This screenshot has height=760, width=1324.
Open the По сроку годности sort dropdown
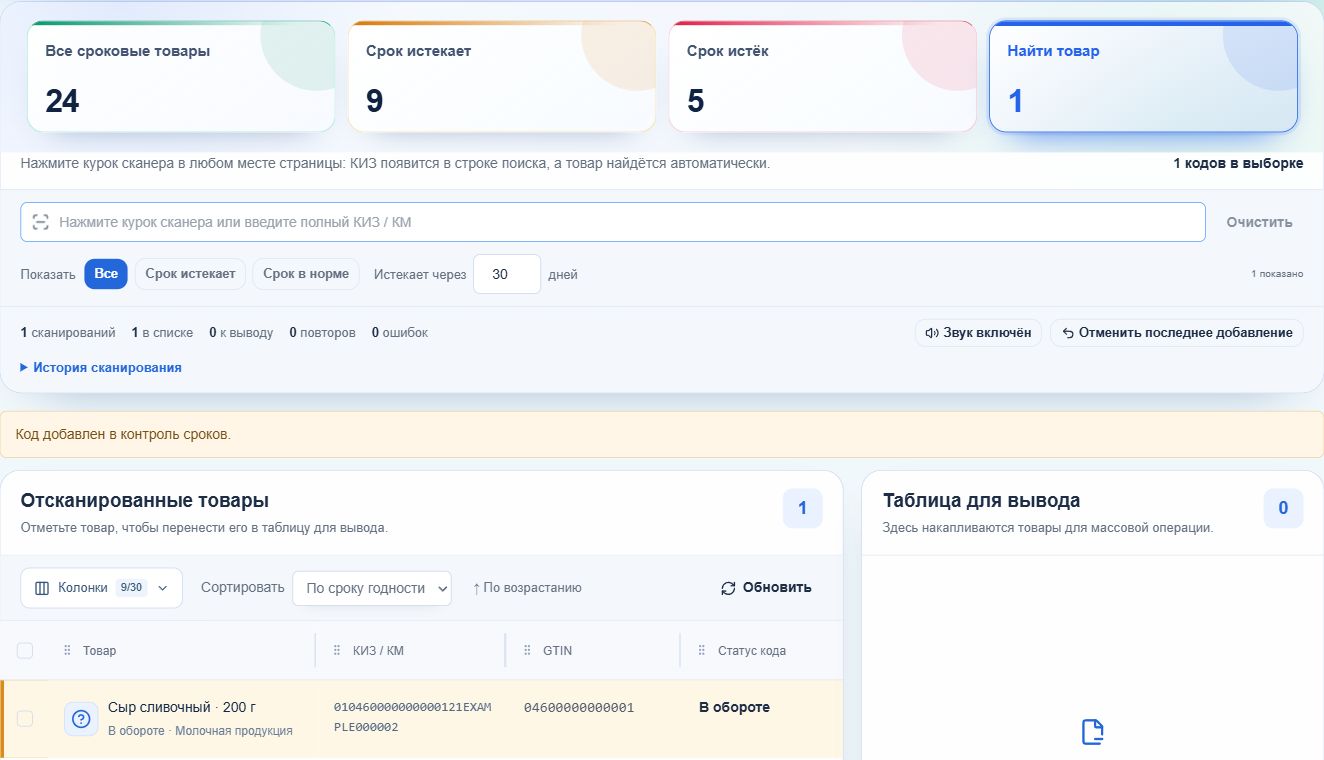point(372,588)
